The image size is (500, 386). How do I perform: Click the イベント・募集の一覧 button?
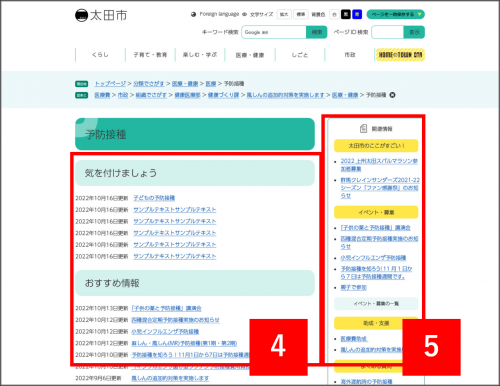(x=376, y=304)
